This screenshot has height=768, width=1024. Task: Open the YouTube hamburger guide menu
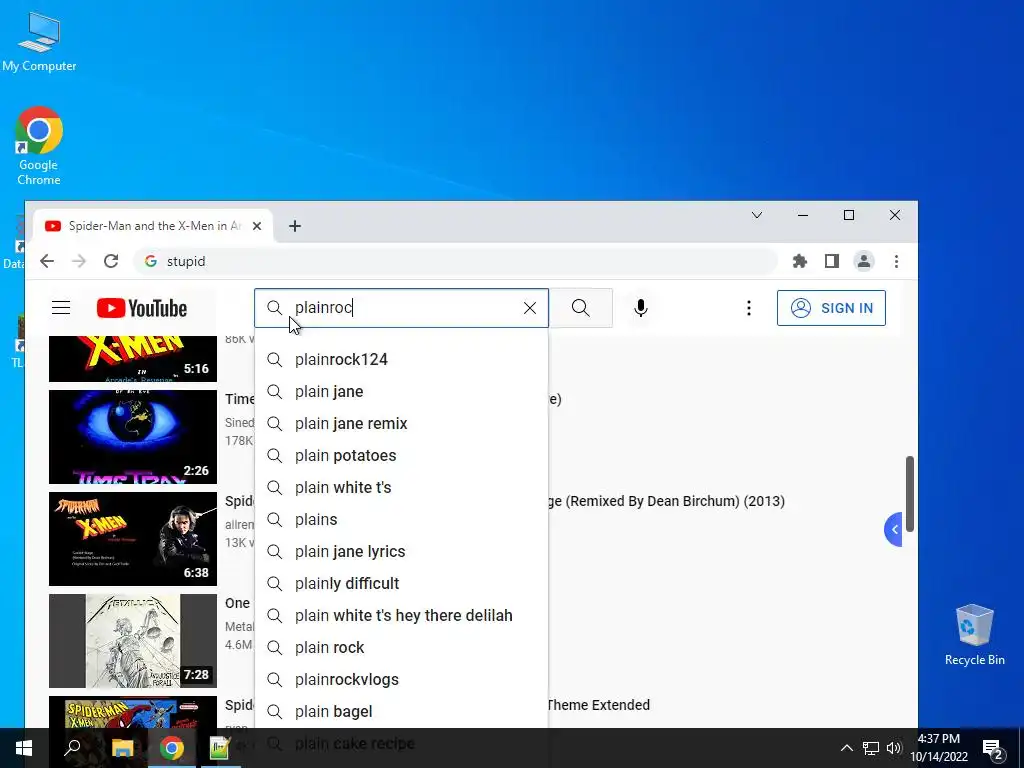[61, 308]
